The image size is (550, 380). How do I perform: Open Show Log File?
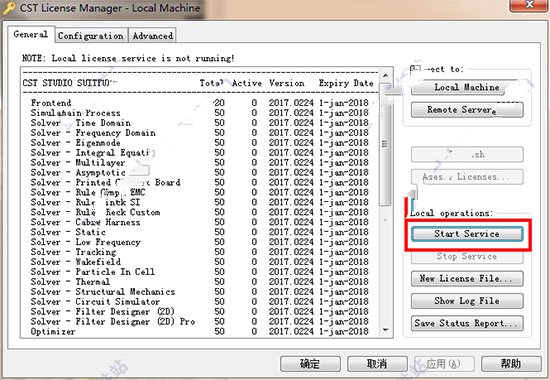click(x=467, y=301)
